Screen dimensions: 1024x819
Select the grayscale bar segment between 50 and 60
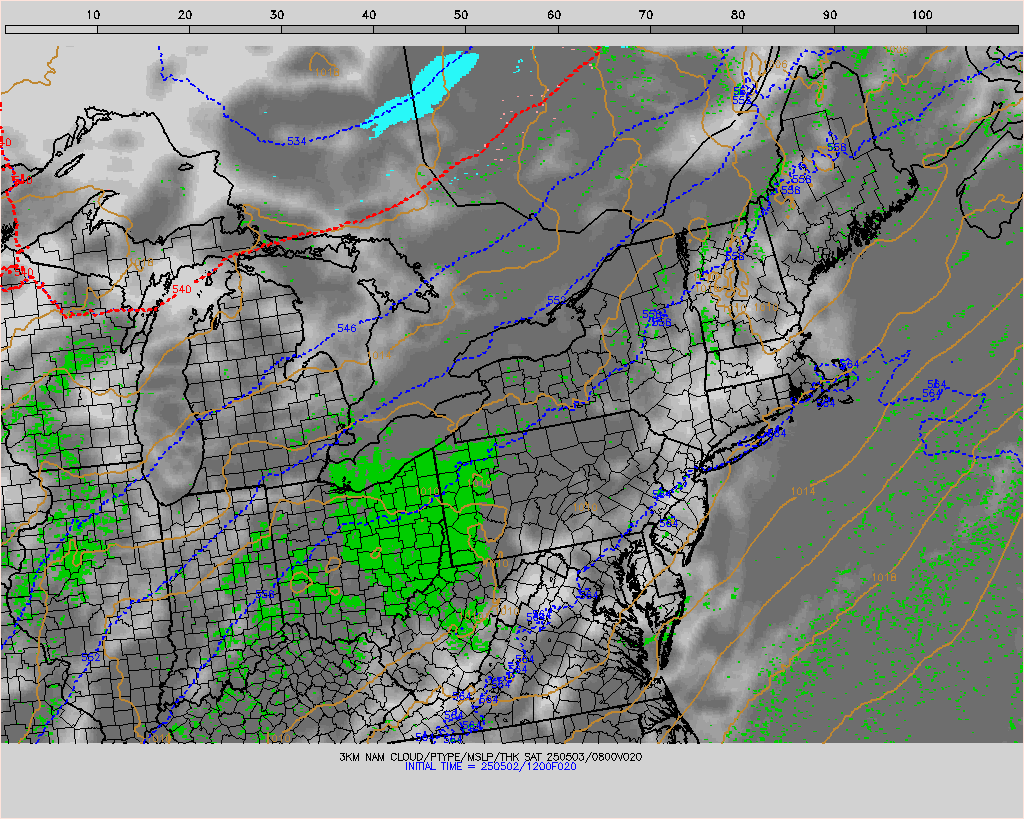(x=512, y=29)
